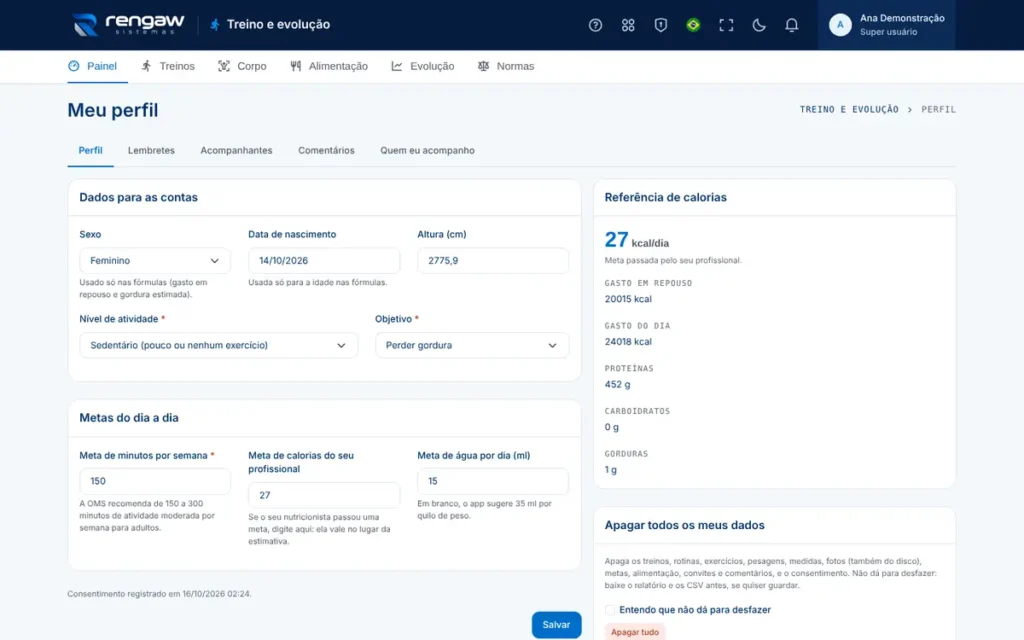Click the 1 g gorduras value
Viewport: 1024px width, 640px height.
pos(611,470)
